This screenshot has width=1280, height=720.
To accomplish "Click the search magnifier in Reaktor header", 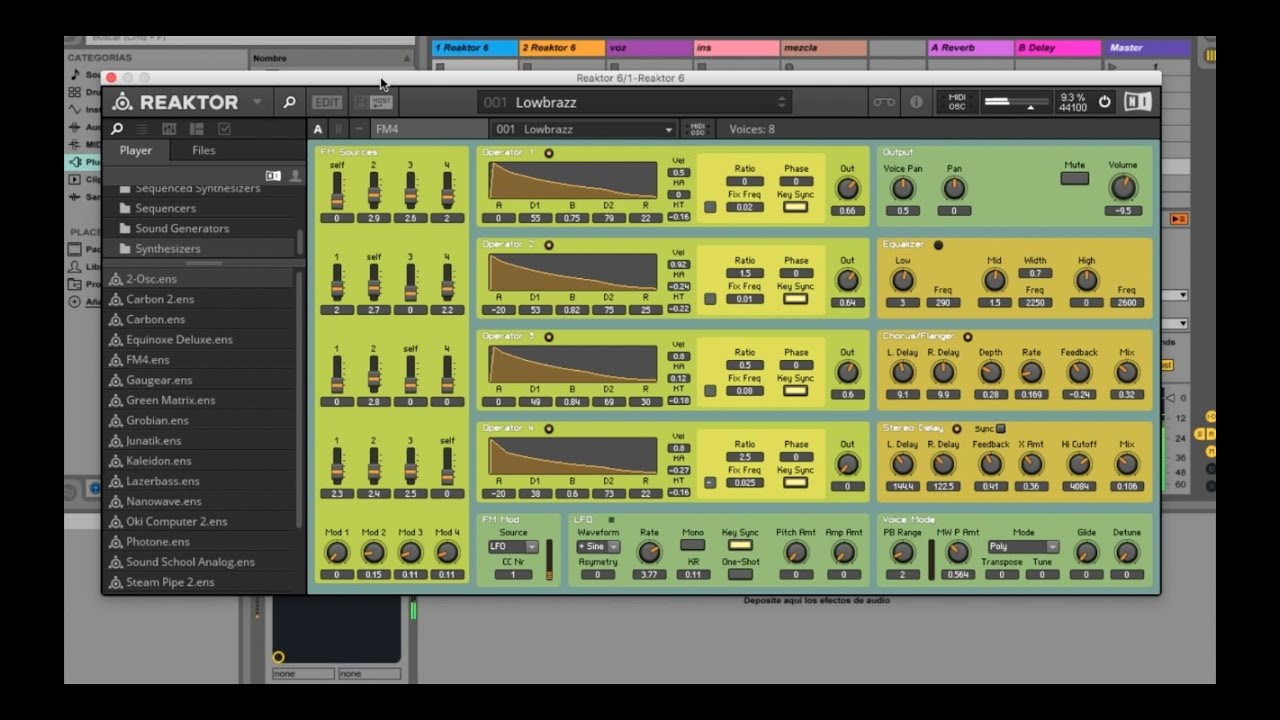I will click(289, 102).
